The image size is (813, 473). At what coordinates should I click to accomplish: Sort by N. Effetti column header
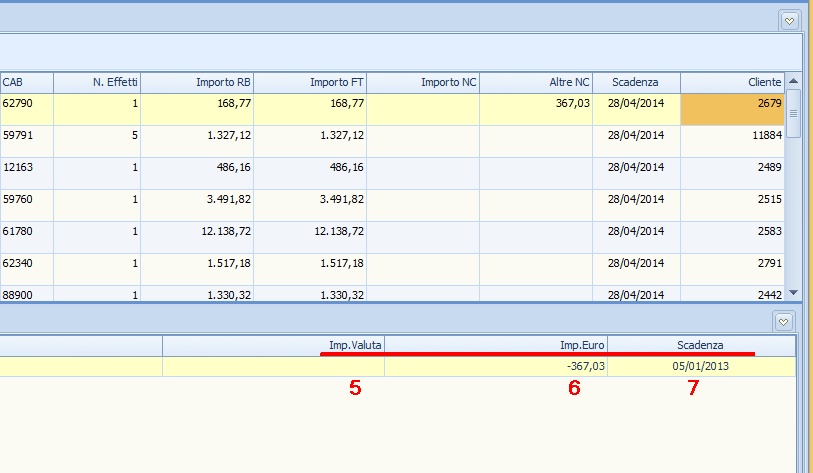(x=97, y=82)
